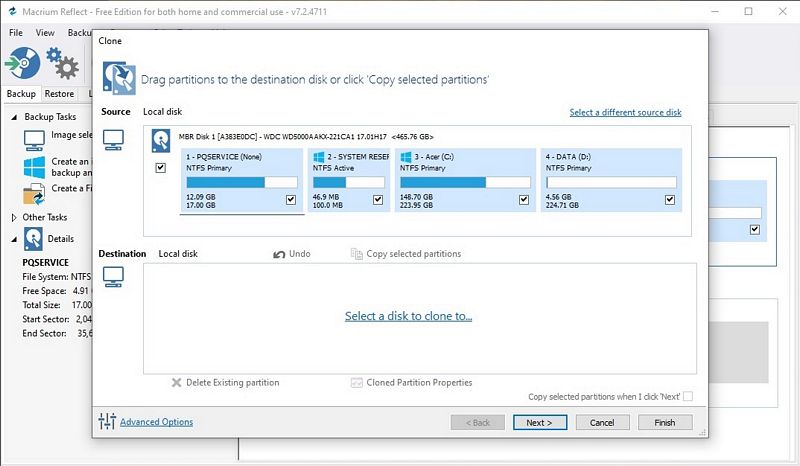Image resolution: width=800 pixels, height=466 pixels.
Task: Click Select a disk to clone to
Action: coord(408,316)
